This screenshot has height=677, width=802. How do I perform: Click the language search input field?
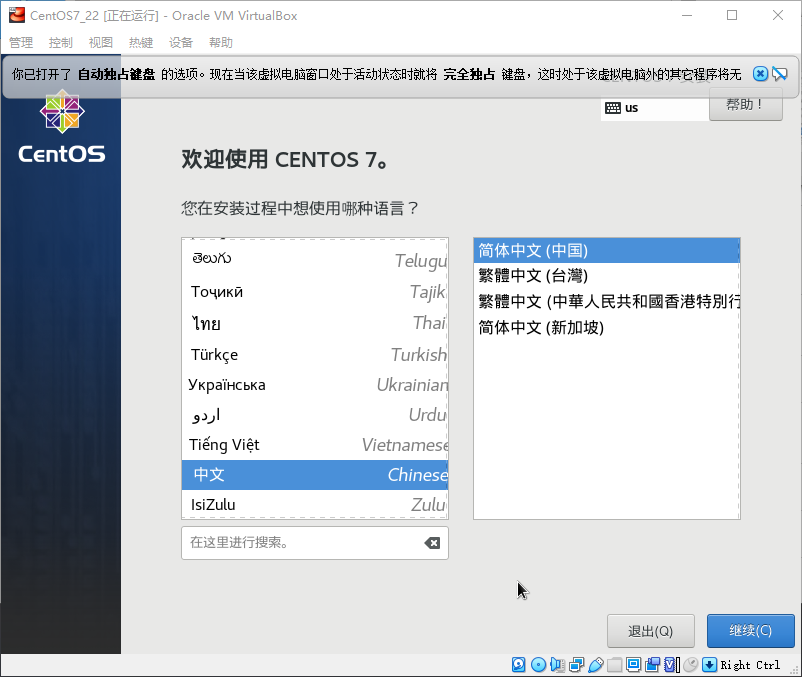point(315,543)
